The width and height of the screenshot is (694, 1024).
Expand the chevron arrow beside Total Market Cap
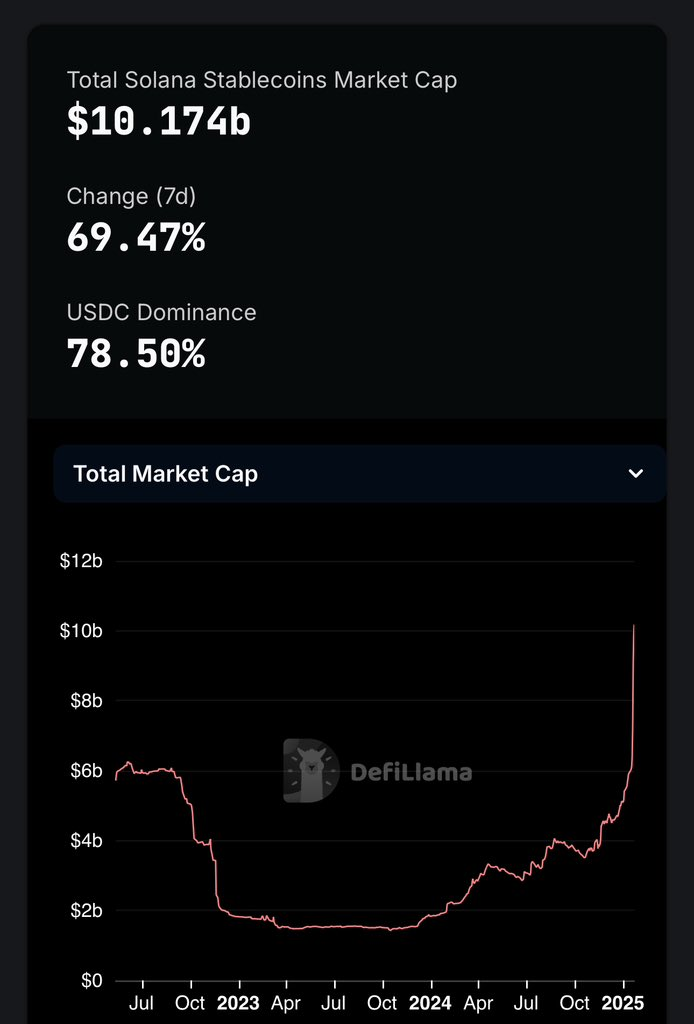point(636,474)
